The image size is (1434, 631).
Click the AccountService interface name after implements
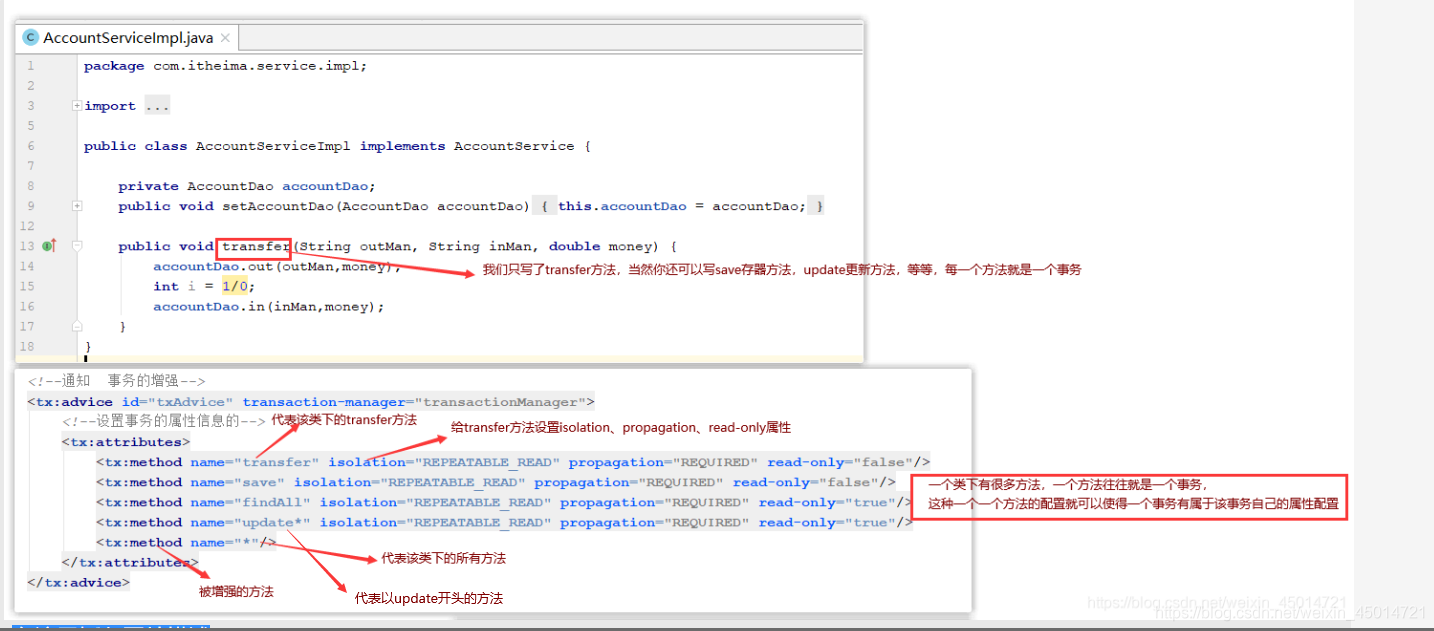pyautogui.click(x=514, y=146)
